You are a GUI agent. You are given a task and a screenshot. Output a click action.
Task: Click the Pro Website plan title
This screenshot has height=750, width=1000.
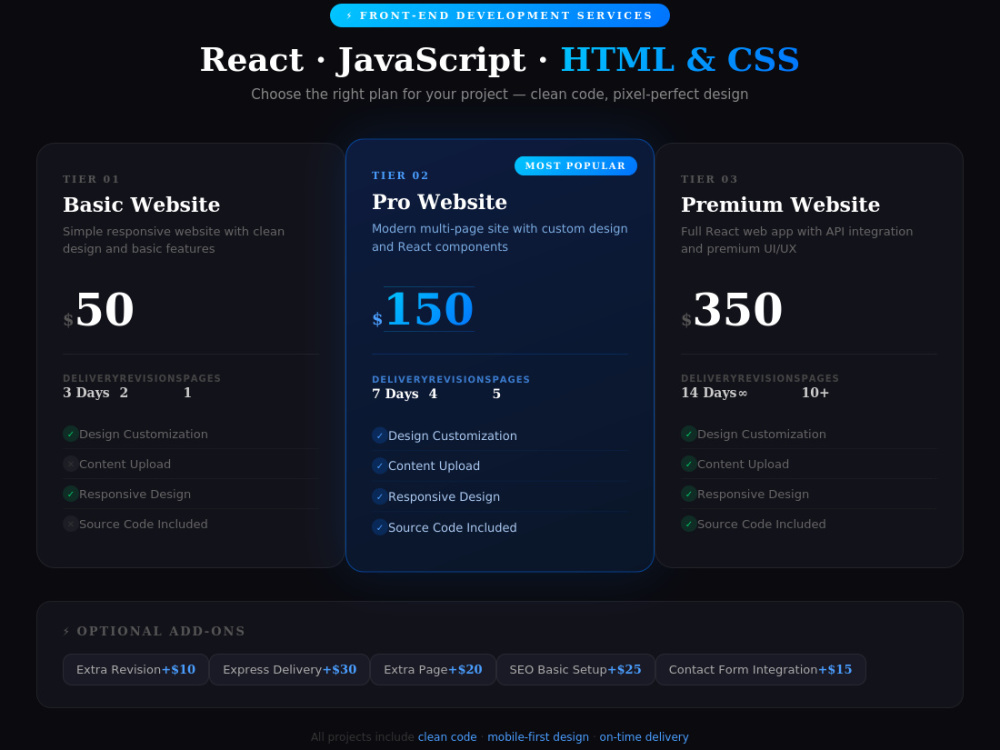(x=439, y=202)
